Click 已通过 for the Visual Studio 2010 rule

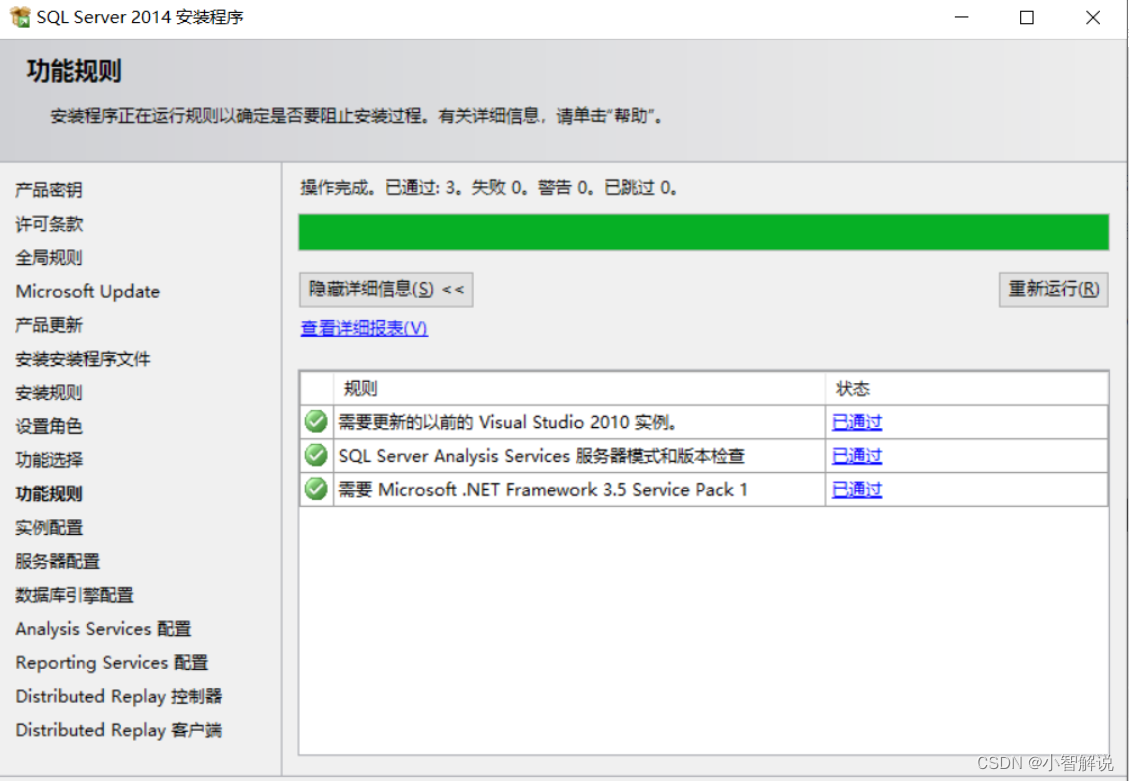(856, 421)
